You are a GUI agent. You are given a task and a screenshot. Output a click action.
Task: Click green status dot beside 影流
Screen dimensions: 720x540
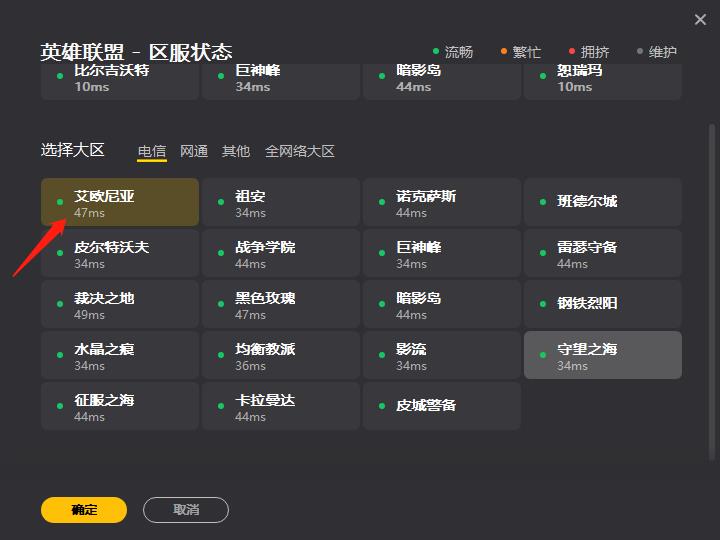(x=382, y=355)
